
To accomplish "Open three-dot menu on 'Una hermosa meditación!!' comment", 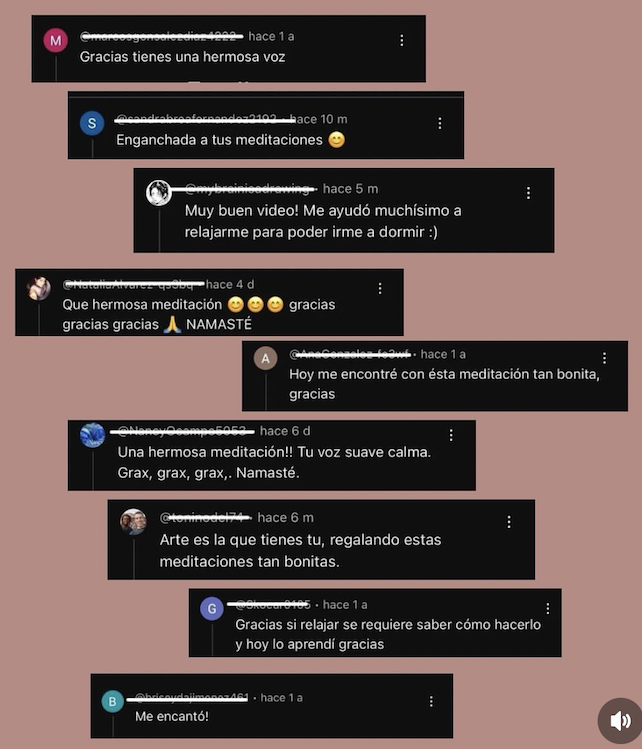I will (451, 435).
